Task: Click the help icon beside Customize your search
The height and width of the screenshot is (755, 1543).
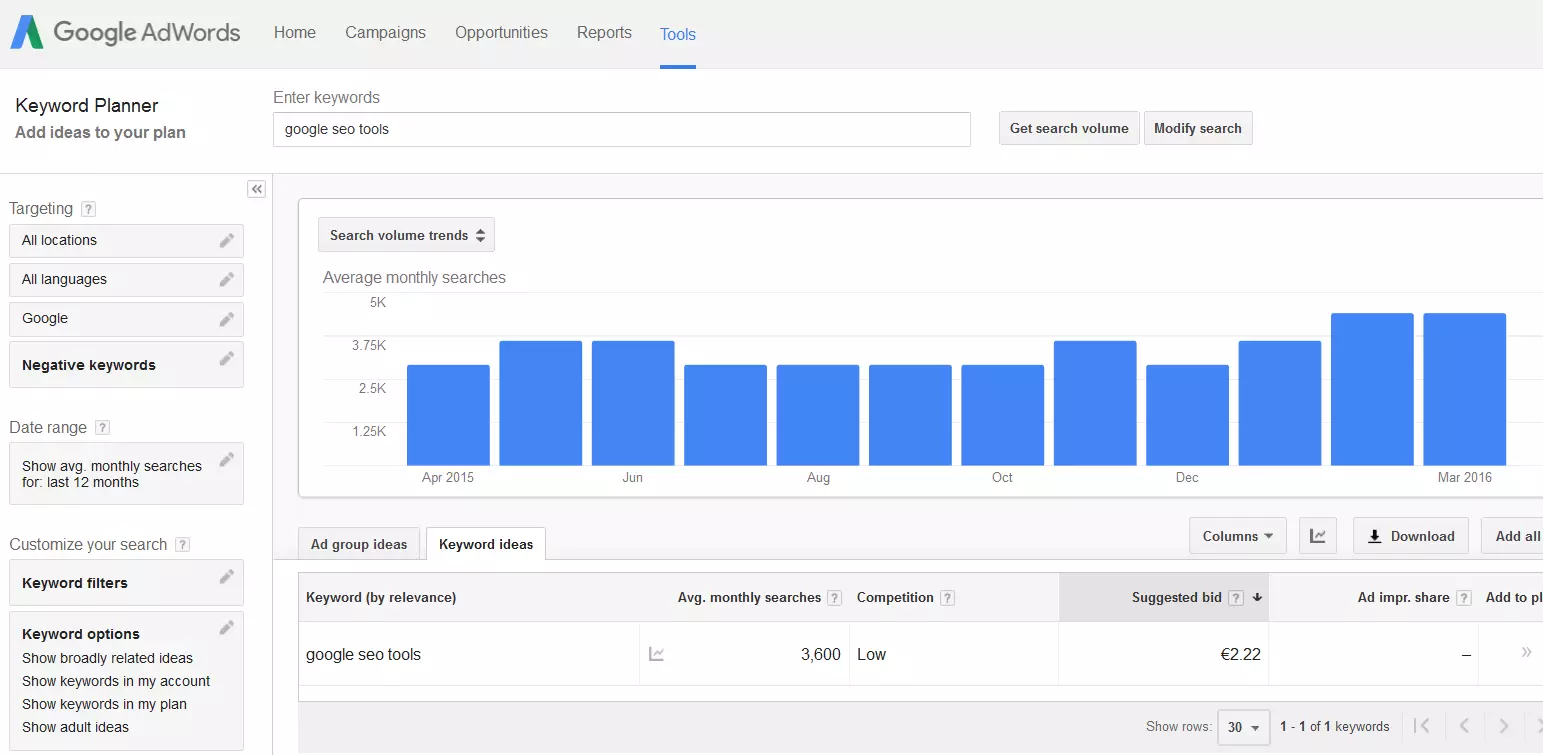Action: coord(182,545)
